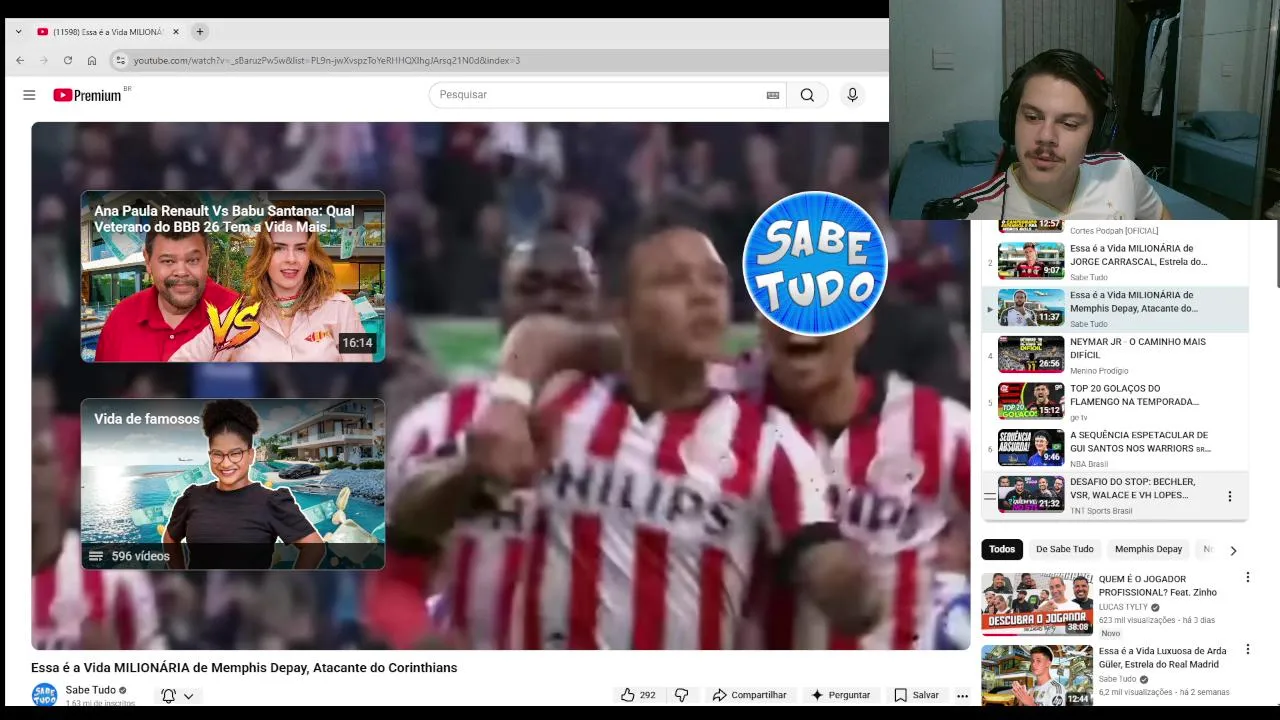This screenshot has width=1280, height=720.
Task: Open QUEM É O JOGADOR PROFISSIONAL thumbnail
Action: 1037,604
